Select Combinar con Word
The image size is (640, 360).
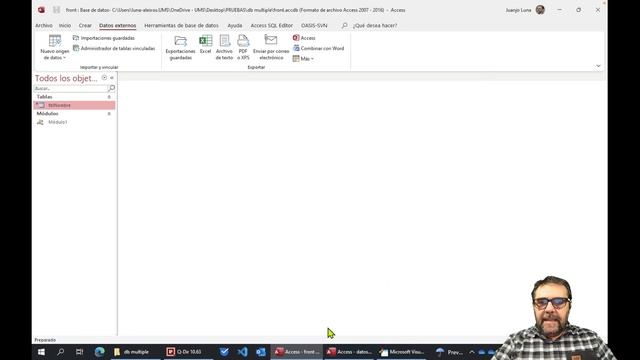tap(318, 48)
